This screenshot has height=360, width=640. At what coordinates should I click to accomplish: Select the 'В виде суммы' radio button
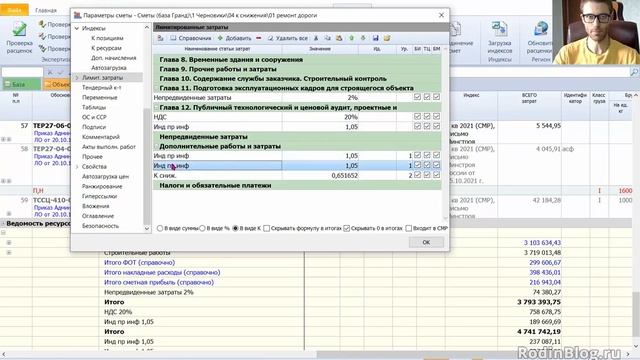pos(160,228)
